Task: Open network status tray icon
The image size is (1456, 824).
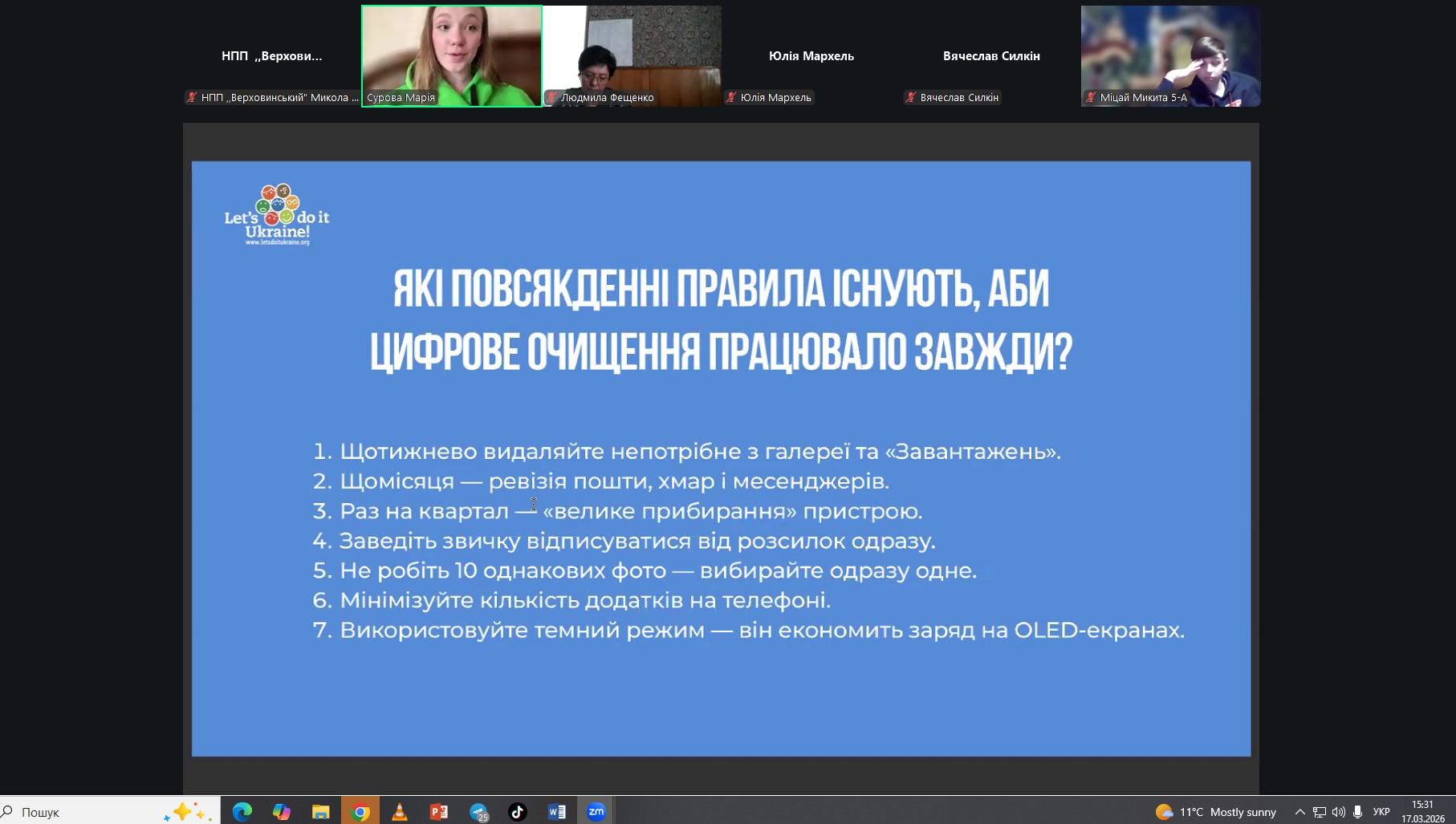Action: tap(1319, 812)
